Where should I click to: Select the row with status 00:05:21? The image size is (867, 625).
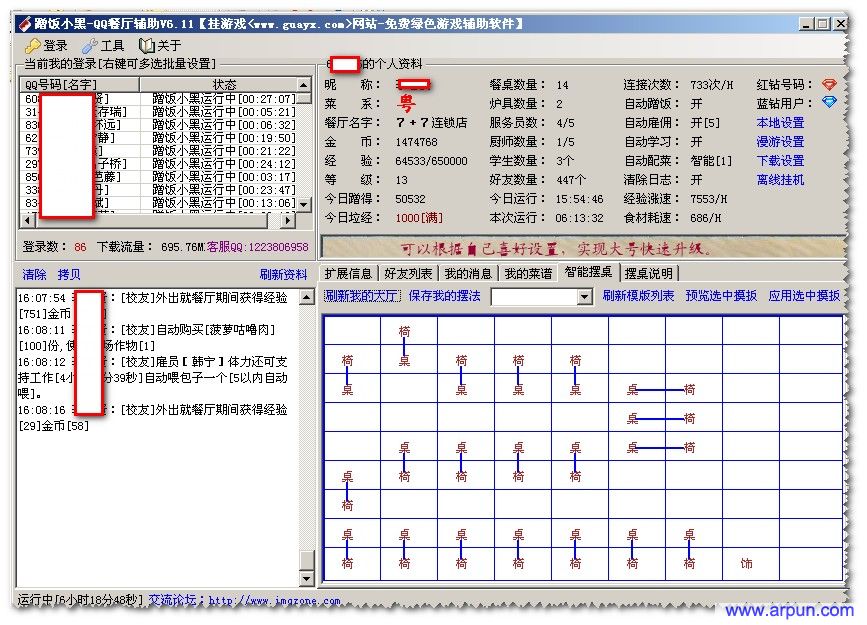point(159,112)
